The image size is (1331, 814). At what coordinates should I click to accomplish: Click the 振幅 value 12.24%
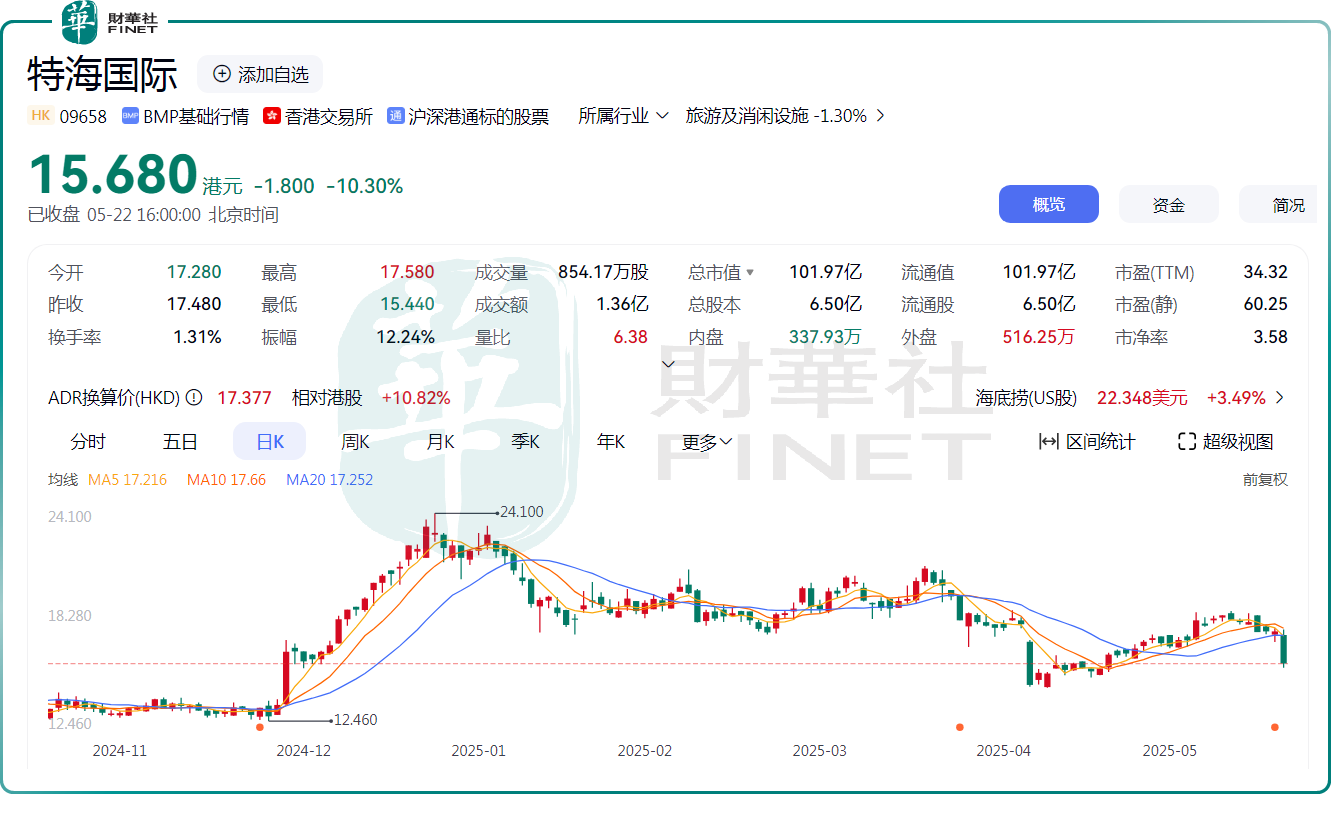pyautogui.click(x=406, y=338)
